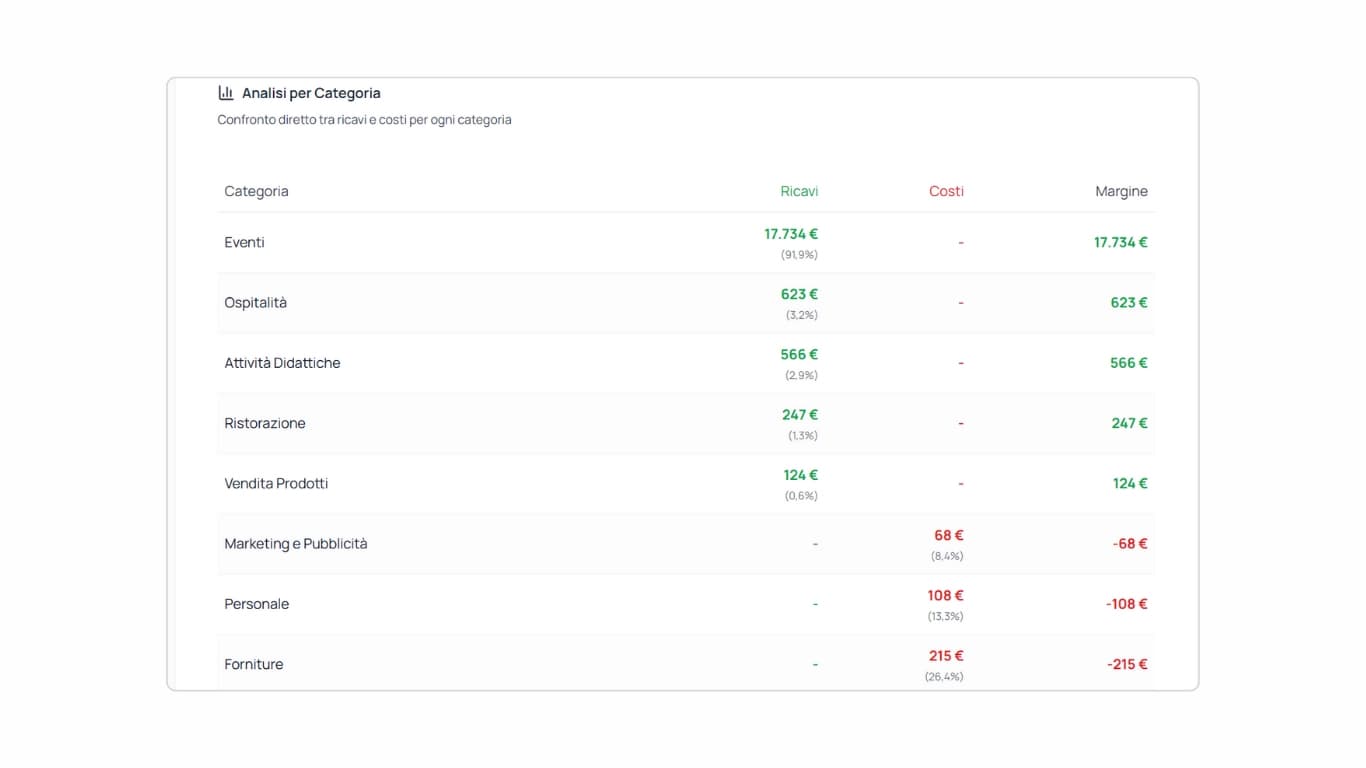Click the red Costi column header

coord(946,191)
